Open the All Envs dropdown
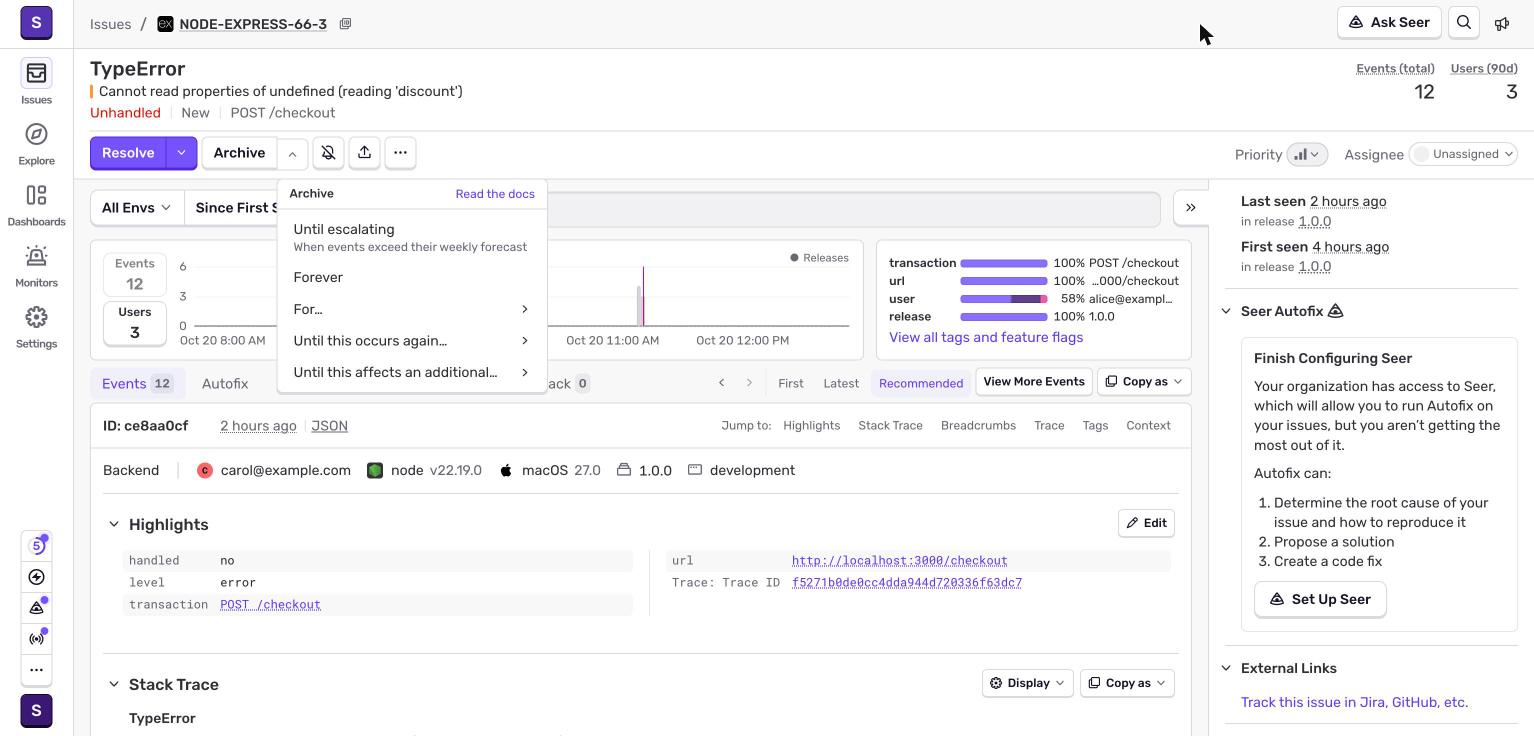 coord(137,207)
